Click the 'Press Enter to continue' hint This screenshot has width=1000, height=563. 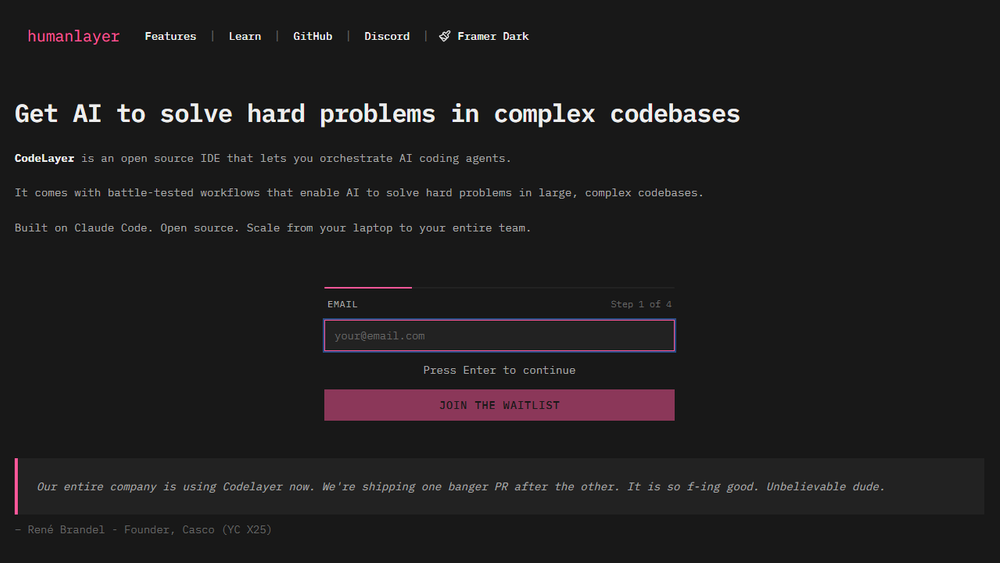coord(499,370)
